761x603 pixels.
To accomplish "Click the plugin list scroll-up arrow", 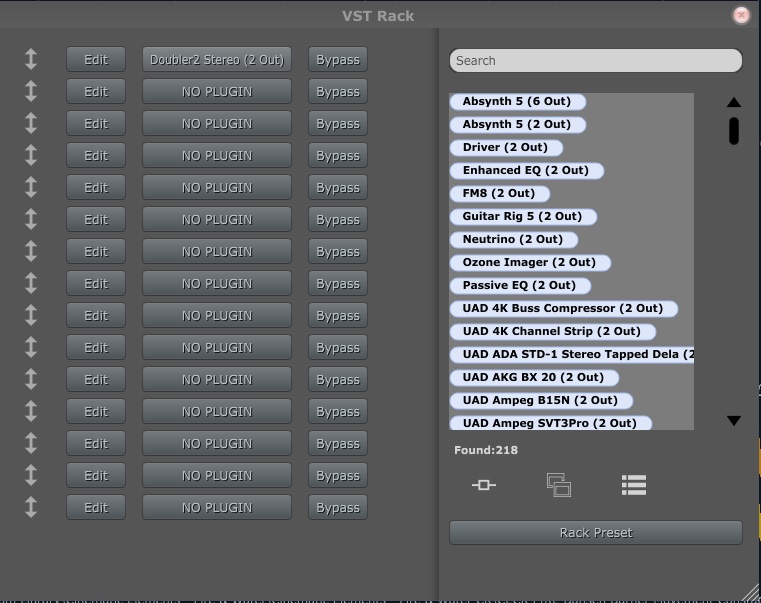I will pyautogui.click(x=734, y=102).
